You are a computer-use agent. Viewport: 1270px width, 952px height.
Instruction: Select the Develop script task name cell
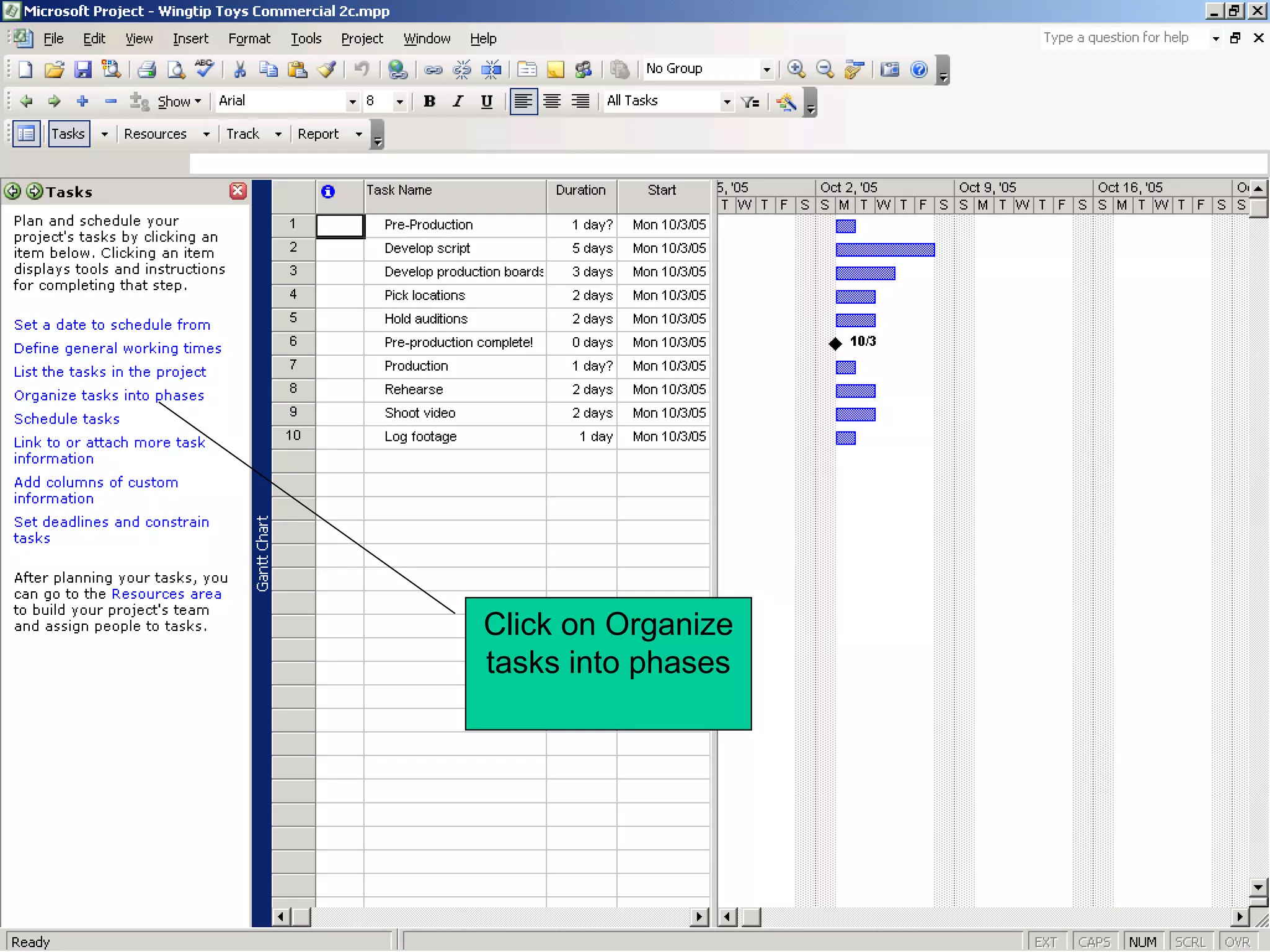pyautogui.click(x=455, y=249)
